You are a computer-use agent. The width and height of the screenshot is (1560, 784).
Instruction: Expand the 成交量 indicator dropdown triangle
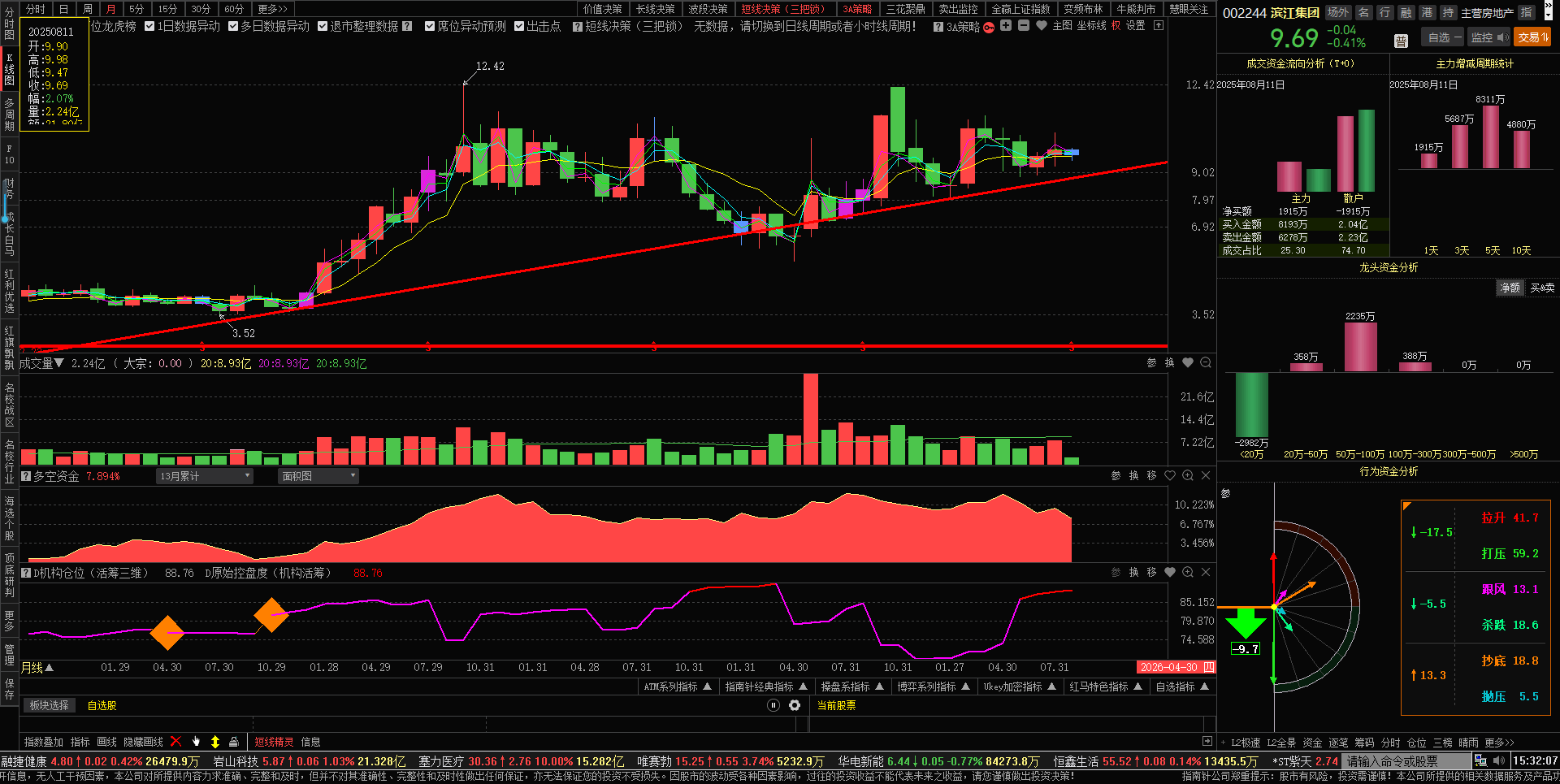point(58,362)
